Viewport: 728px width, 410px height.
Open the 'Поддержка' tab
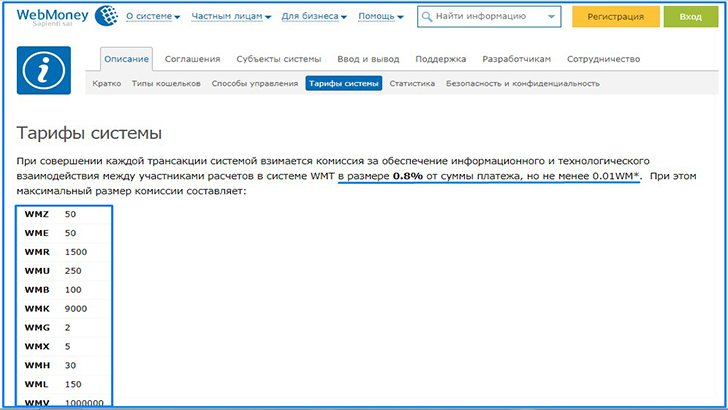click(x=441, y=59)
